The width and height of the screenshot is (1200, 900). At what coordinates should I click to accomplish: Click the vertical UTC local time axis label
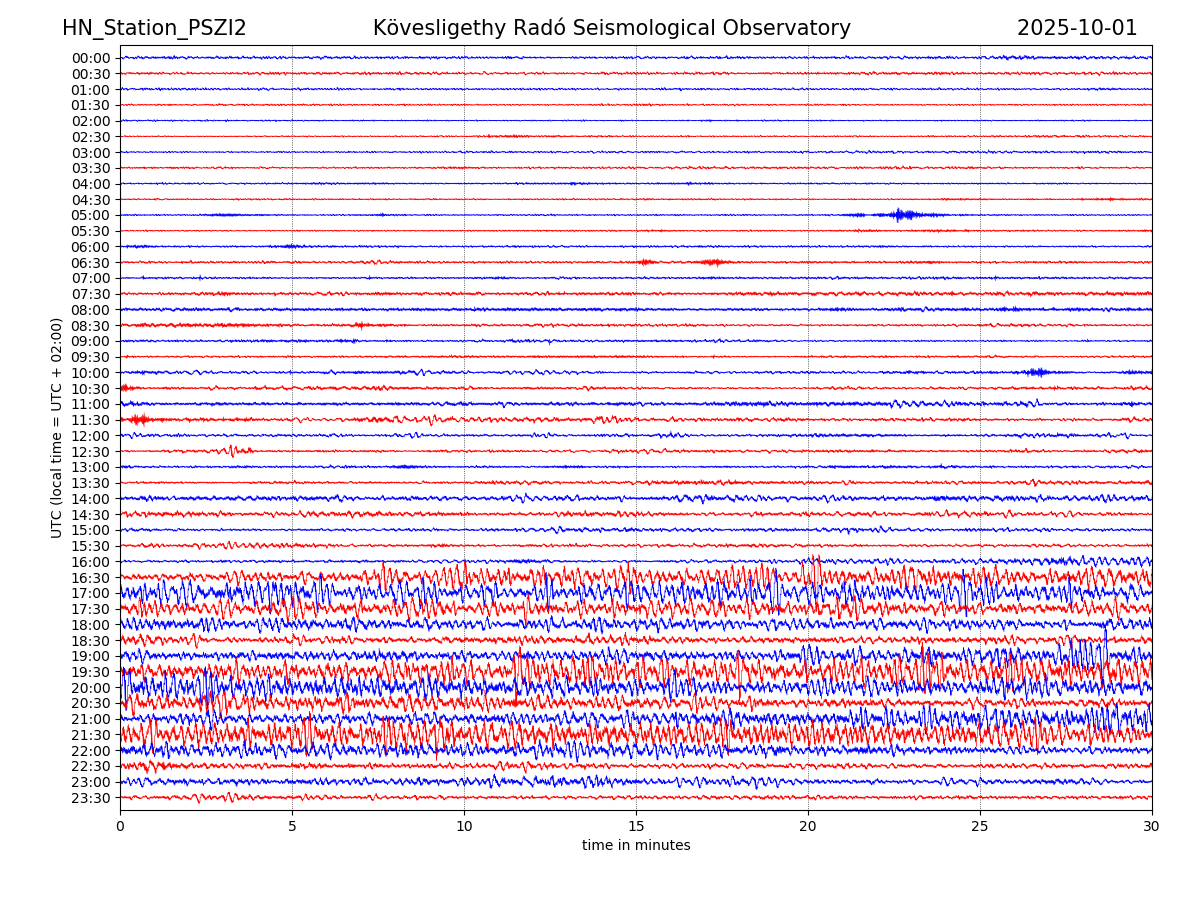tap(57, 427)
